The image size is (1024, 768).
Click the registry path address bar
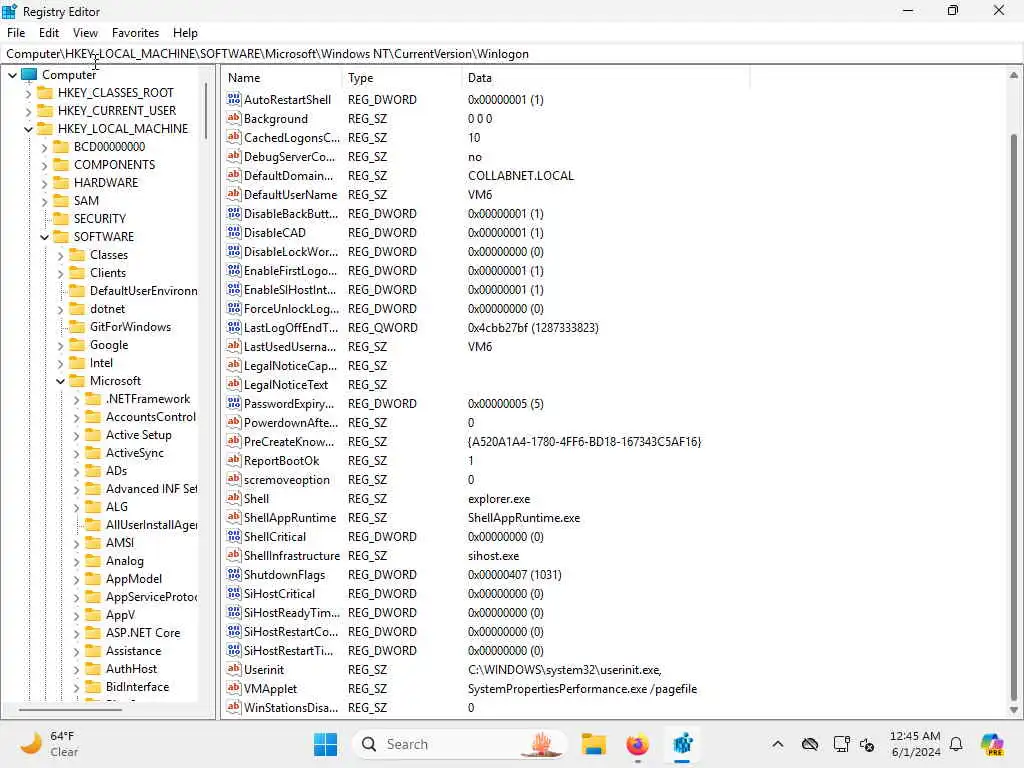click(x=512, y=54)
